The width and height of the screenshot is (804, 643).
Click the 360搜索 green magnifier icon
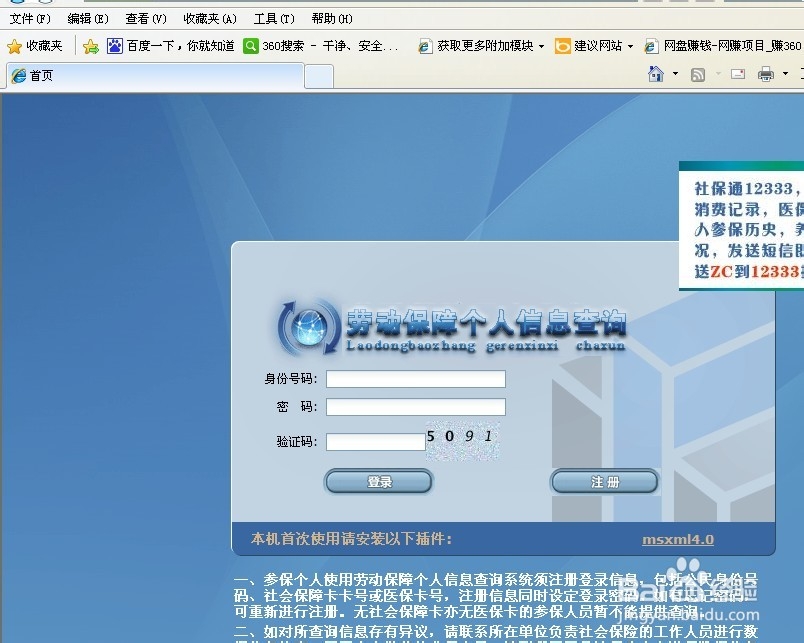pyautogui.click(x=250, y=46)
